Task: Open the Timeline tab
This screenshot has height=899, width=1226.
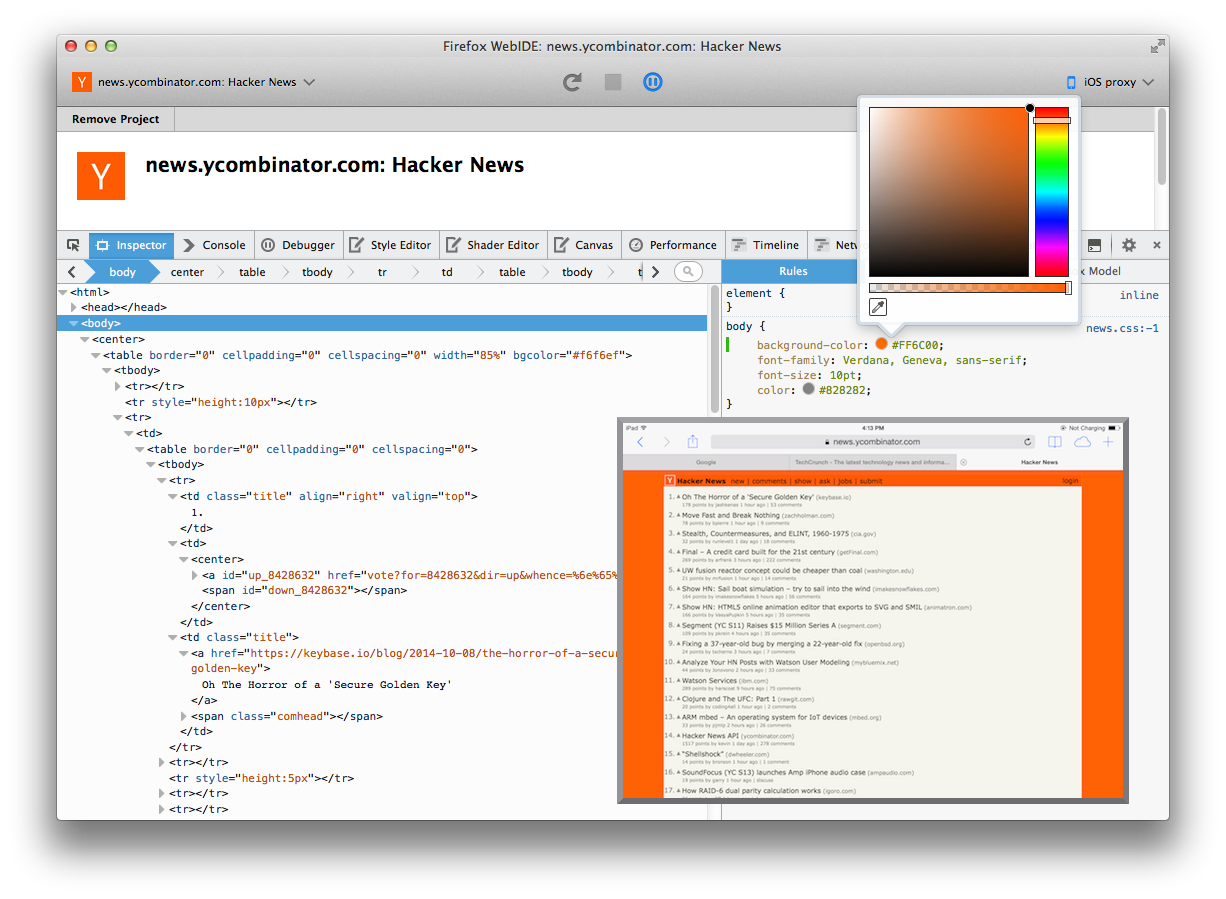Action: (x=766, y=245)
